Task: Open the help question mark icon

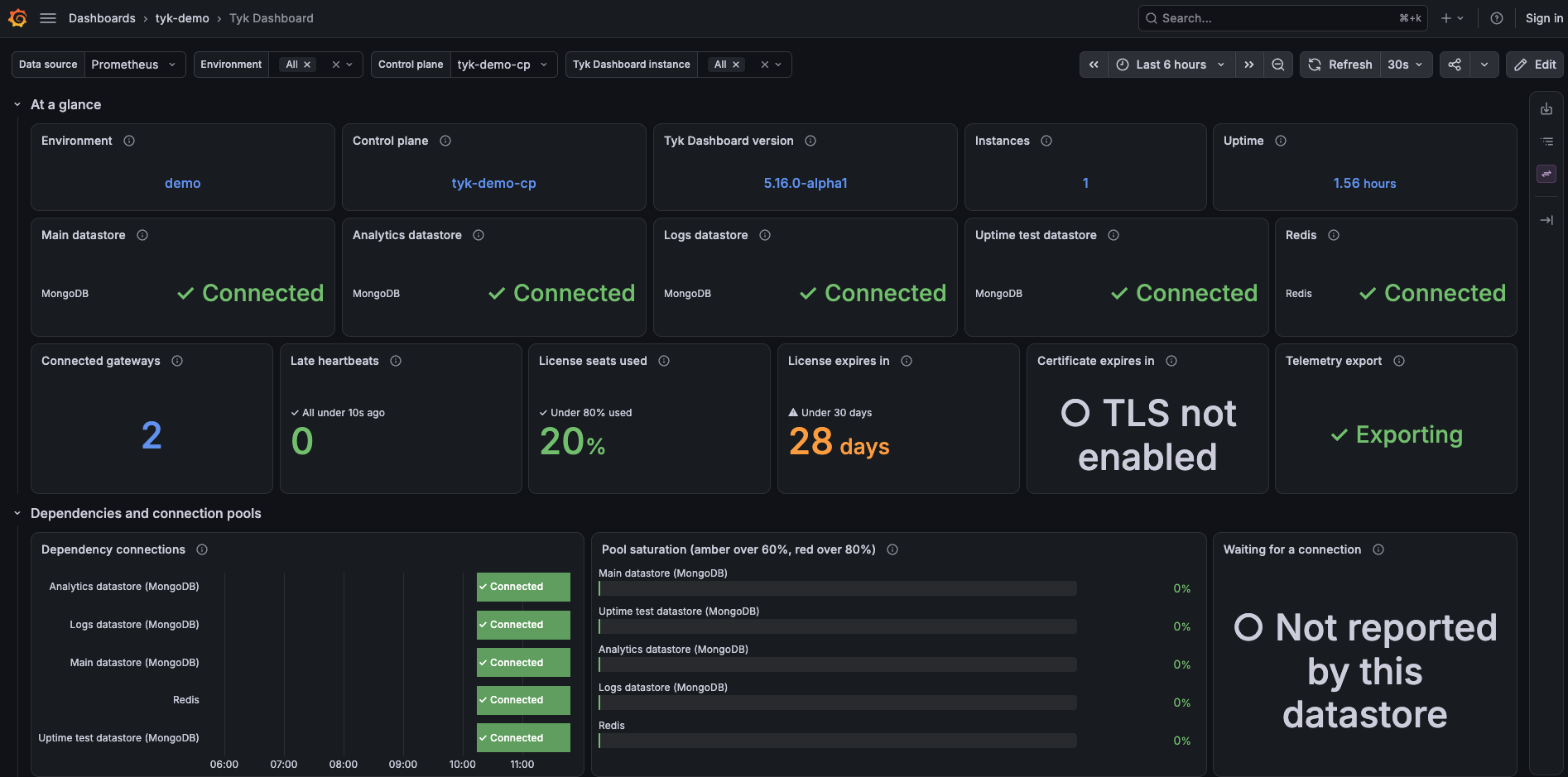Action: [x=1497, y=18]
